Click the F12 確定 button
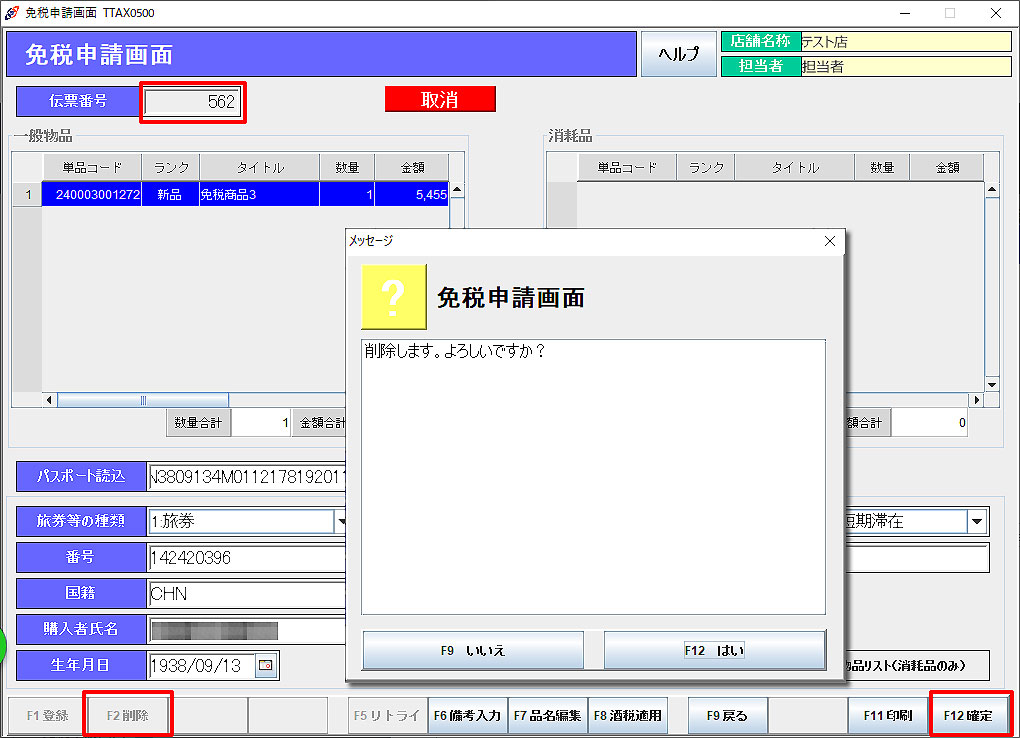Viewport: 1020px width, 738px height. click(969, 715)
